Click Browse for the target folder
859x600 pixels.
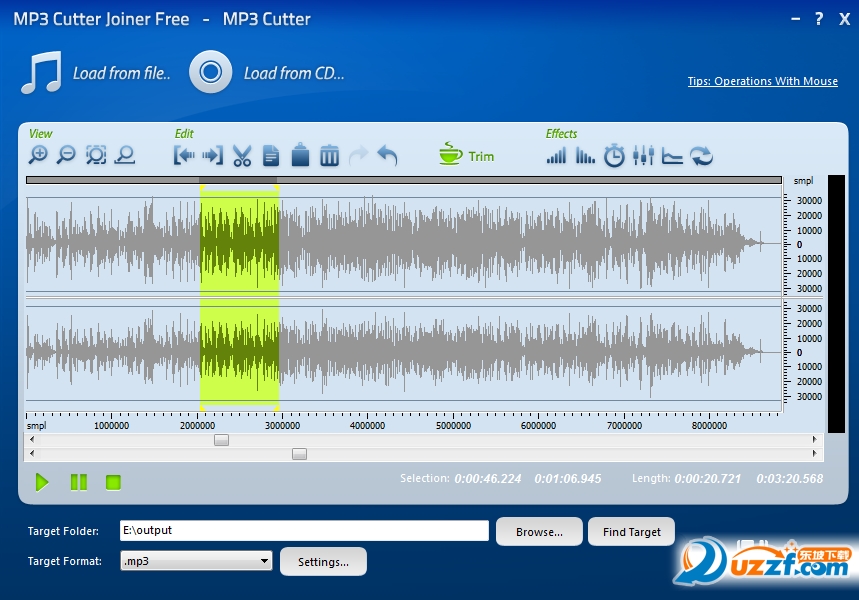[539, 532]
